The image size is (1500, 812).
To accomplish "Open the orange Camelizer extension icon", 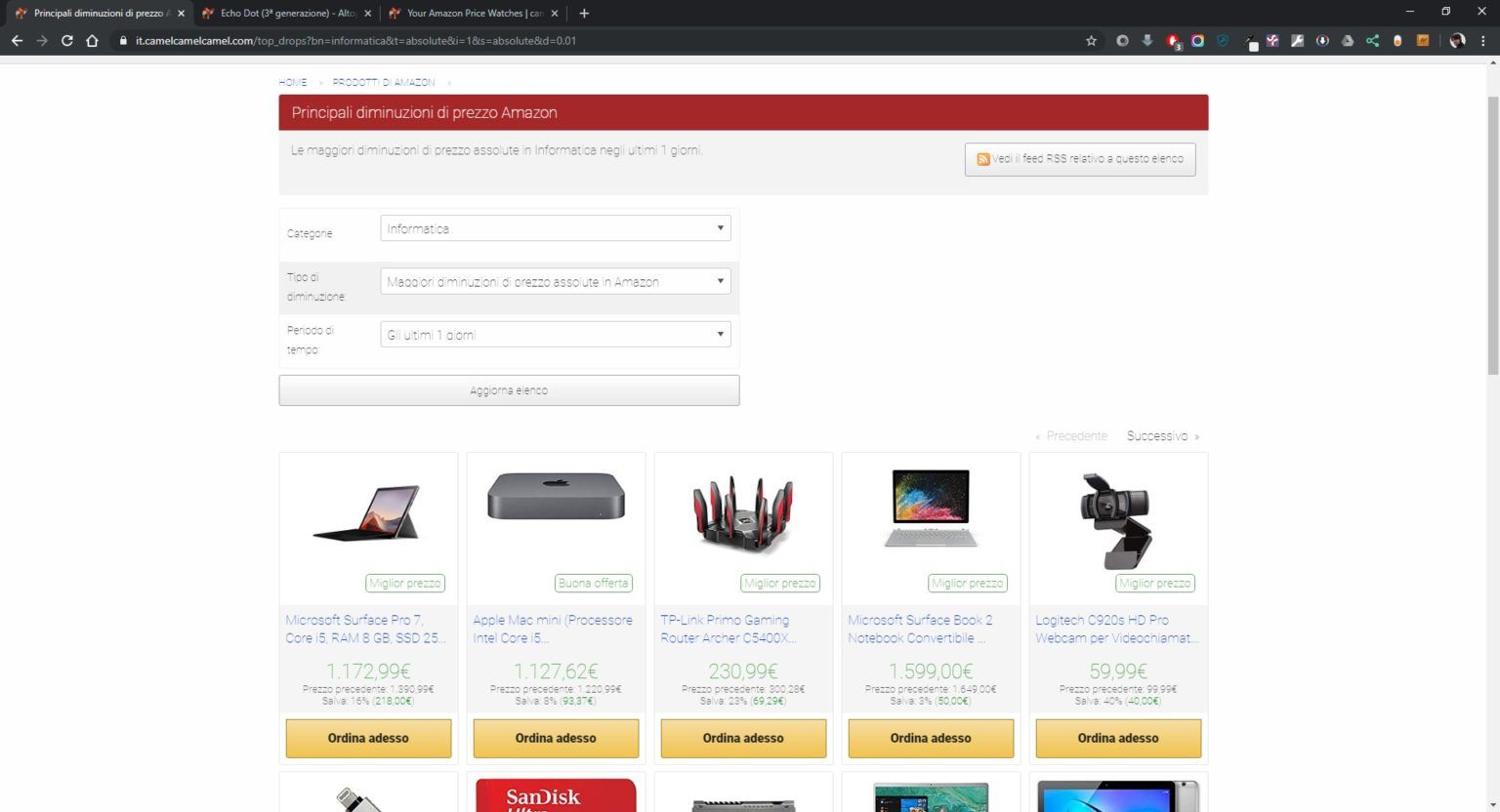I will click(x=1423, y=41).
